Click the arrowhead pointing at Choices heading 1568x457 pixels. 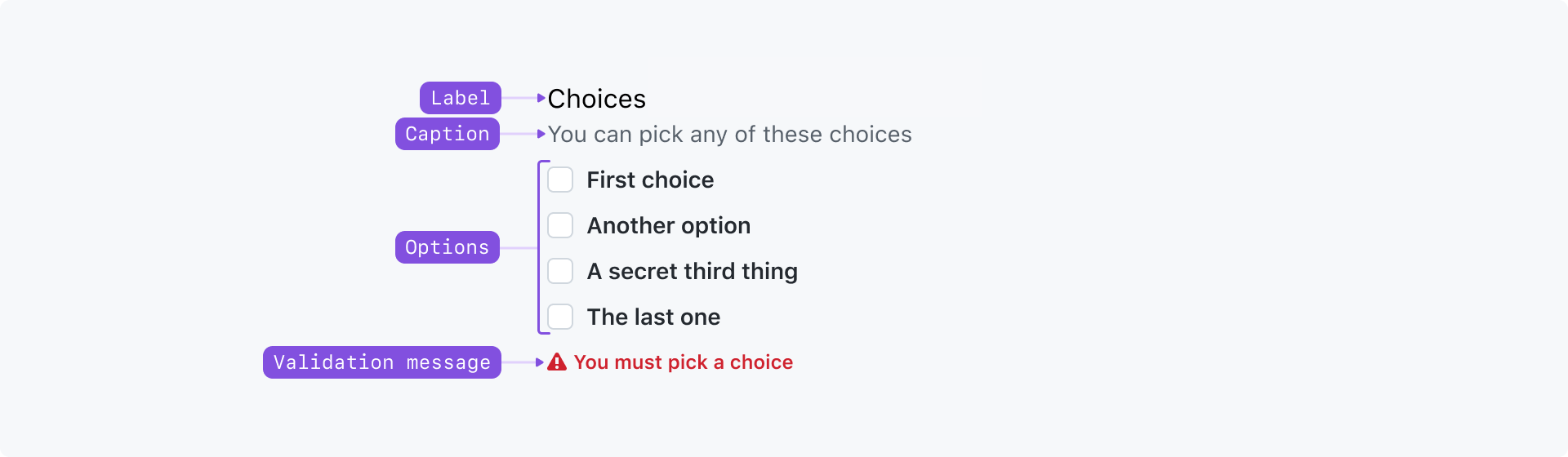541,98
